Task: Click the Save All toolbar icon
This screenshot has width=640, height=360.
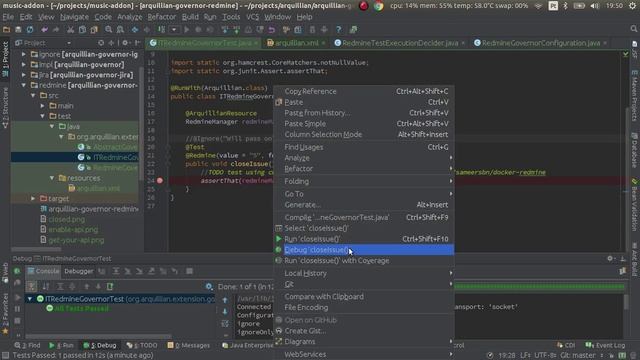Action: pos(18,29)
